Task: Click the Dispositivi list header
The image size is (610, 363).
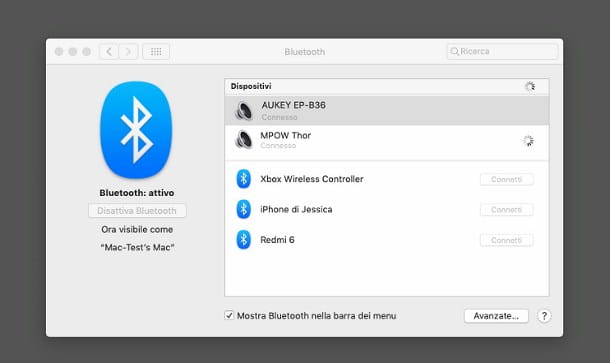Action: pyautogui.click(x=387, y=86)
